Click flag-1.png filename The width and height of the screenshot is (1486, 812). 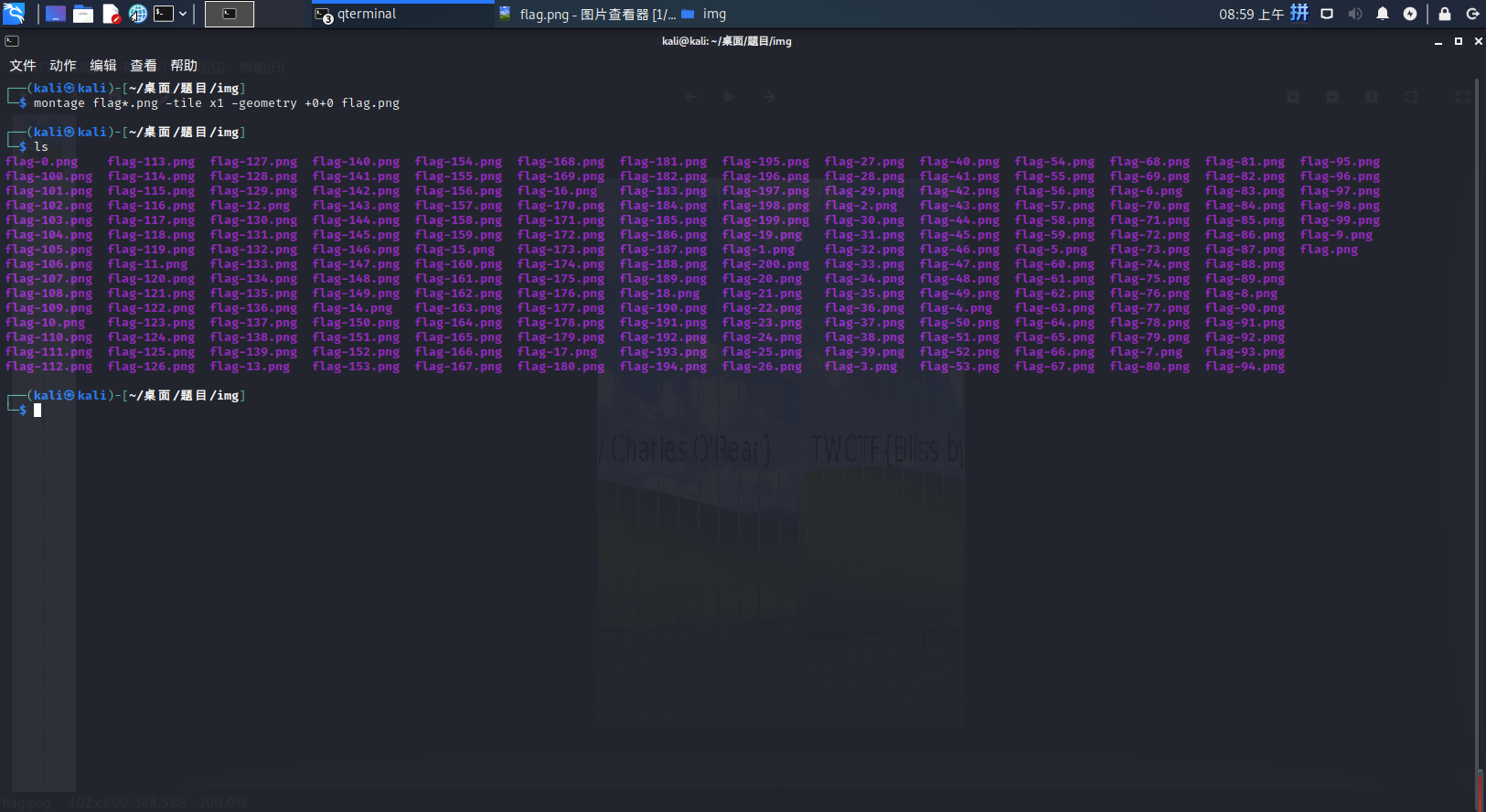click(759, 250)
